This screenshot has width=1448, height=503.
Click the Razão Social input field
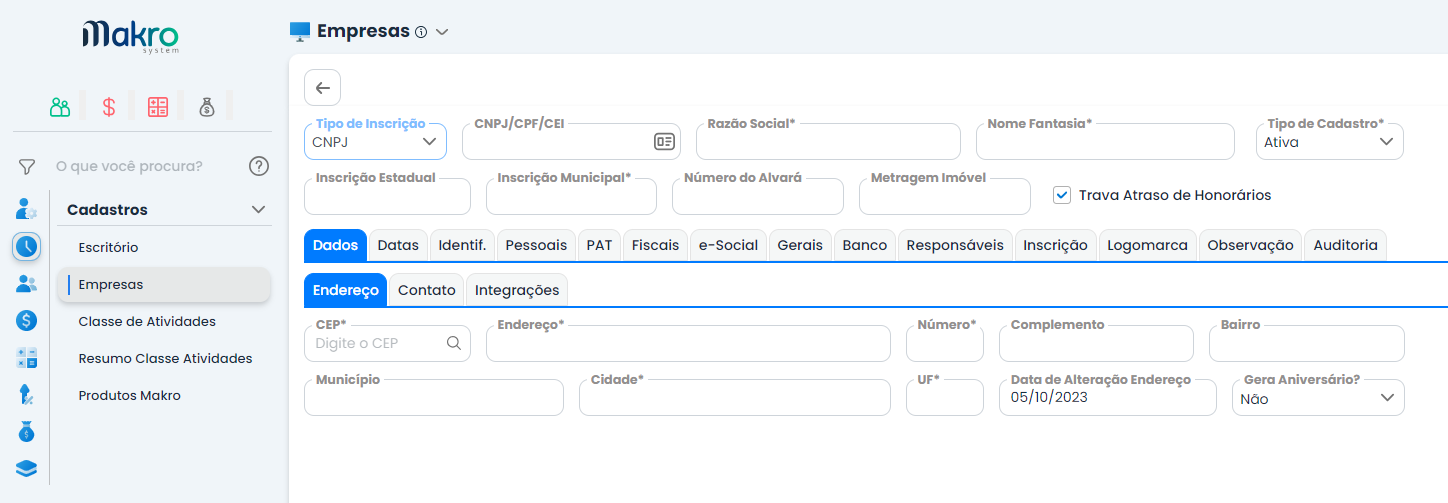[828, 141]
